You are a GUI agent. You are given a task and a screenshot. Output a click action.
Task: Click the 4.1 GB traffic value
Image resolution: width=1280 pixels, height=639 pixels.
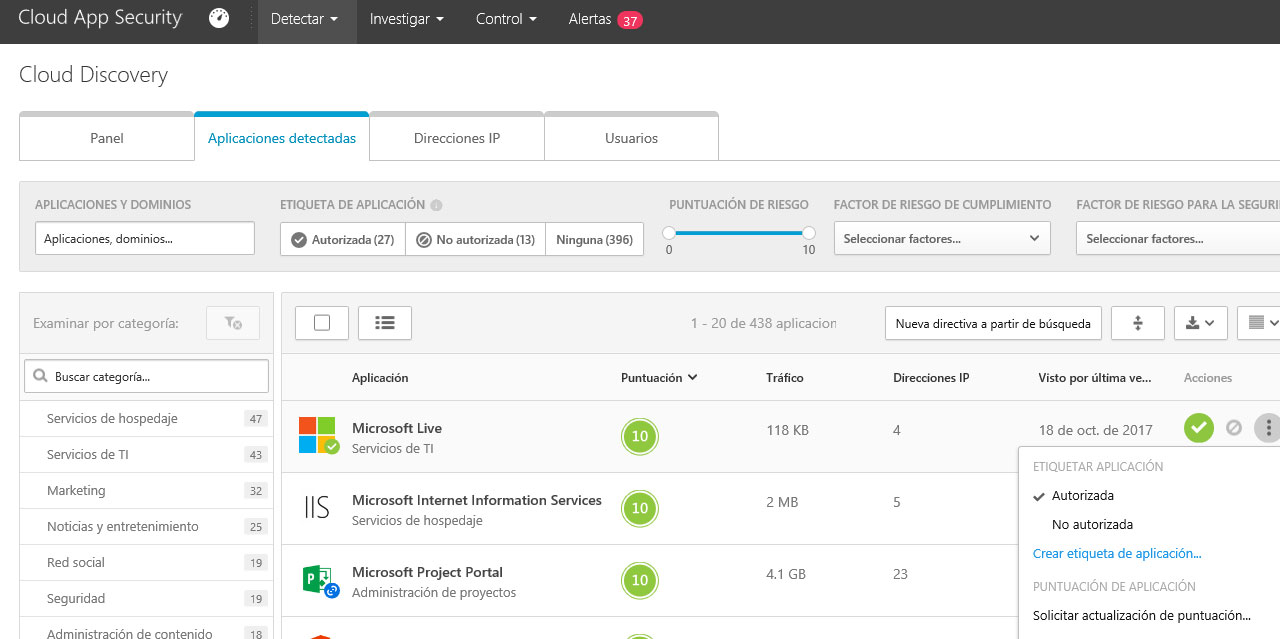pyautogui.click(x=786, y=574)
